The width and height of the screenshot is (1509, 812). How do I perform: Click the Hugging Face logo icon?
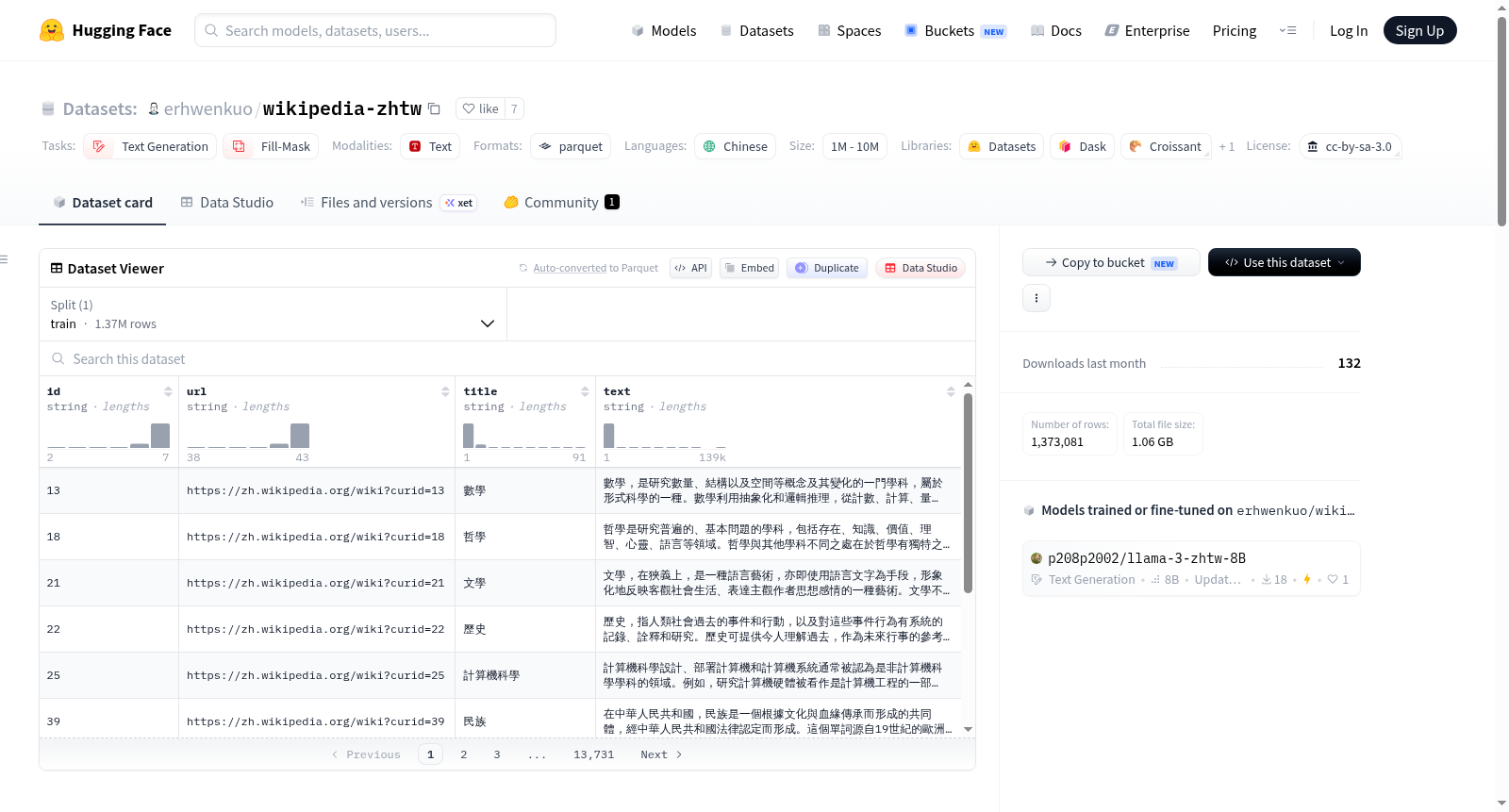[52, 30]
